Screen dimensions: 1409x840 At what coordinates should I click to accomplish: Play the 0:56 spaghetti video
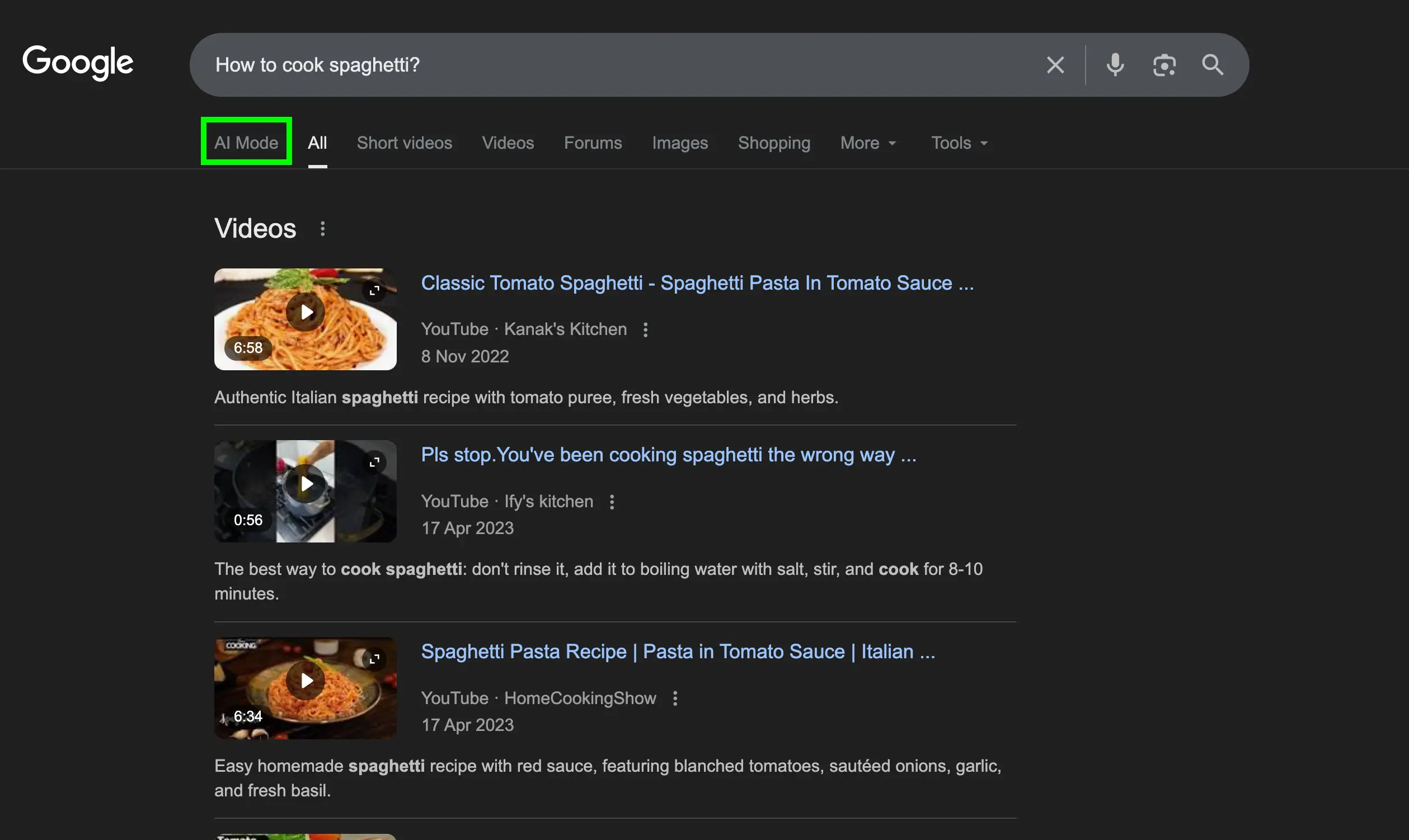coord(305,483)
